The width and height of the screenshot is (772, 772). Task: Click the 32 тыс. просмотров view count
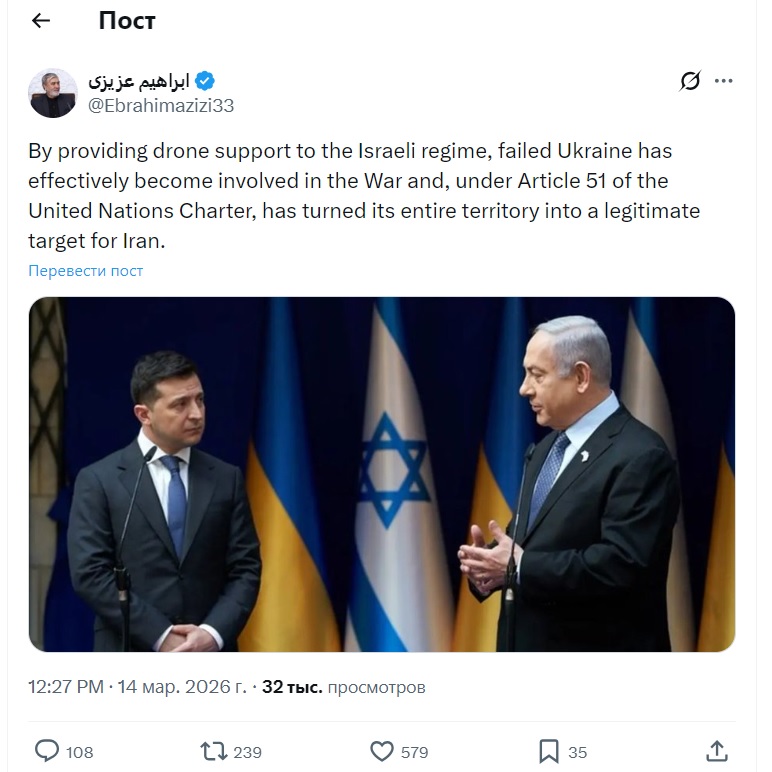343,688
